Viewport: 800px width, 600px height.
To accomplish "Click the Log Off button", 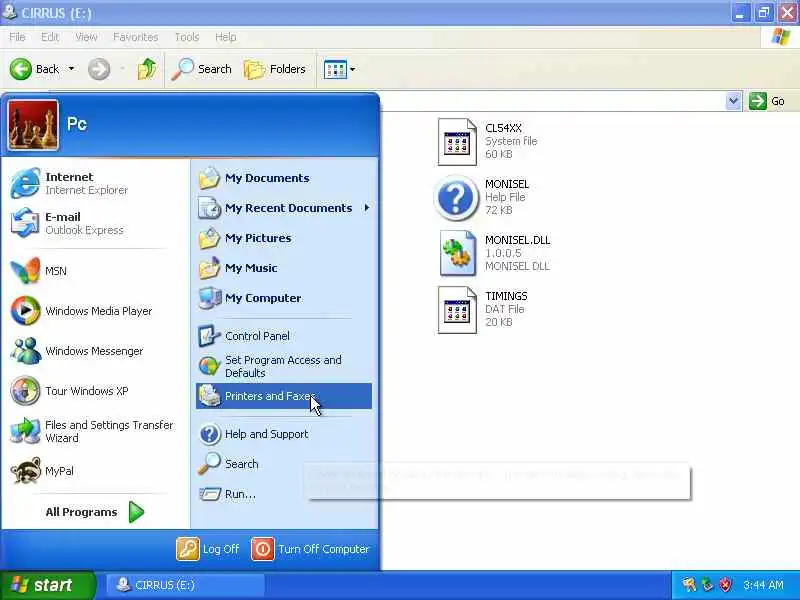I will click(208, 549).
